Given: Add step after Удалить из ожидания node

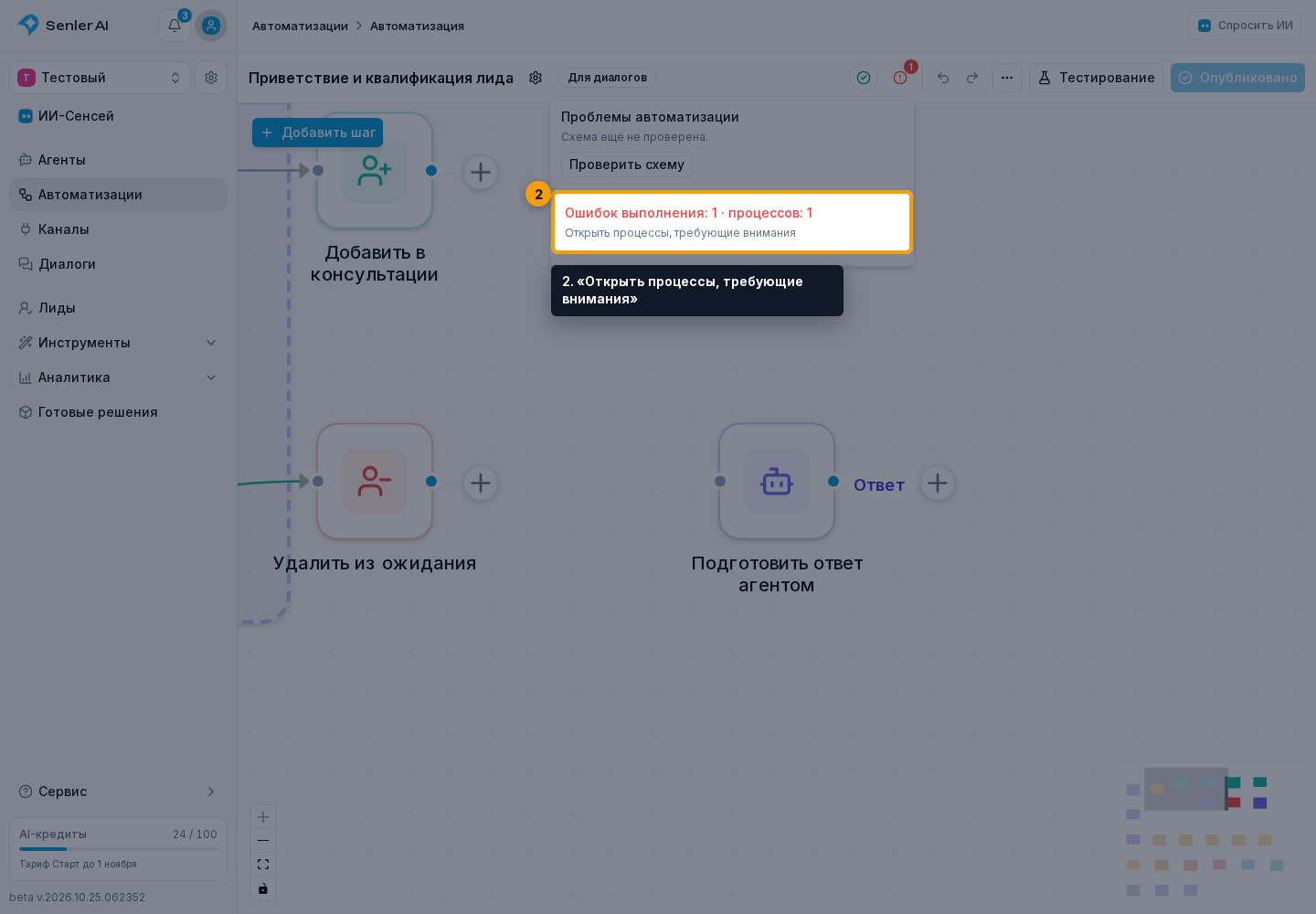Looking at the screenshot, I should [481, 483].
